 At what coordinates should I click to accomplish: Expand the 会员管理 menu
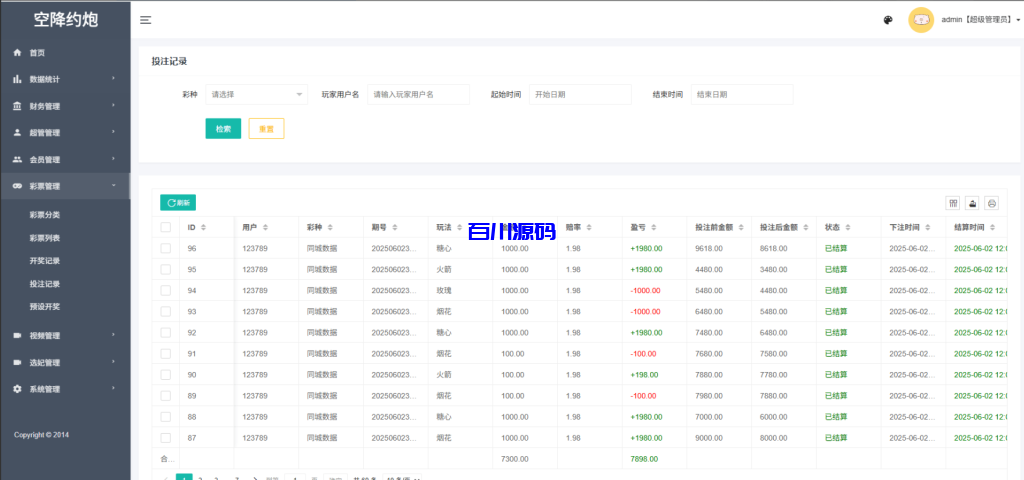pos(65,159)
